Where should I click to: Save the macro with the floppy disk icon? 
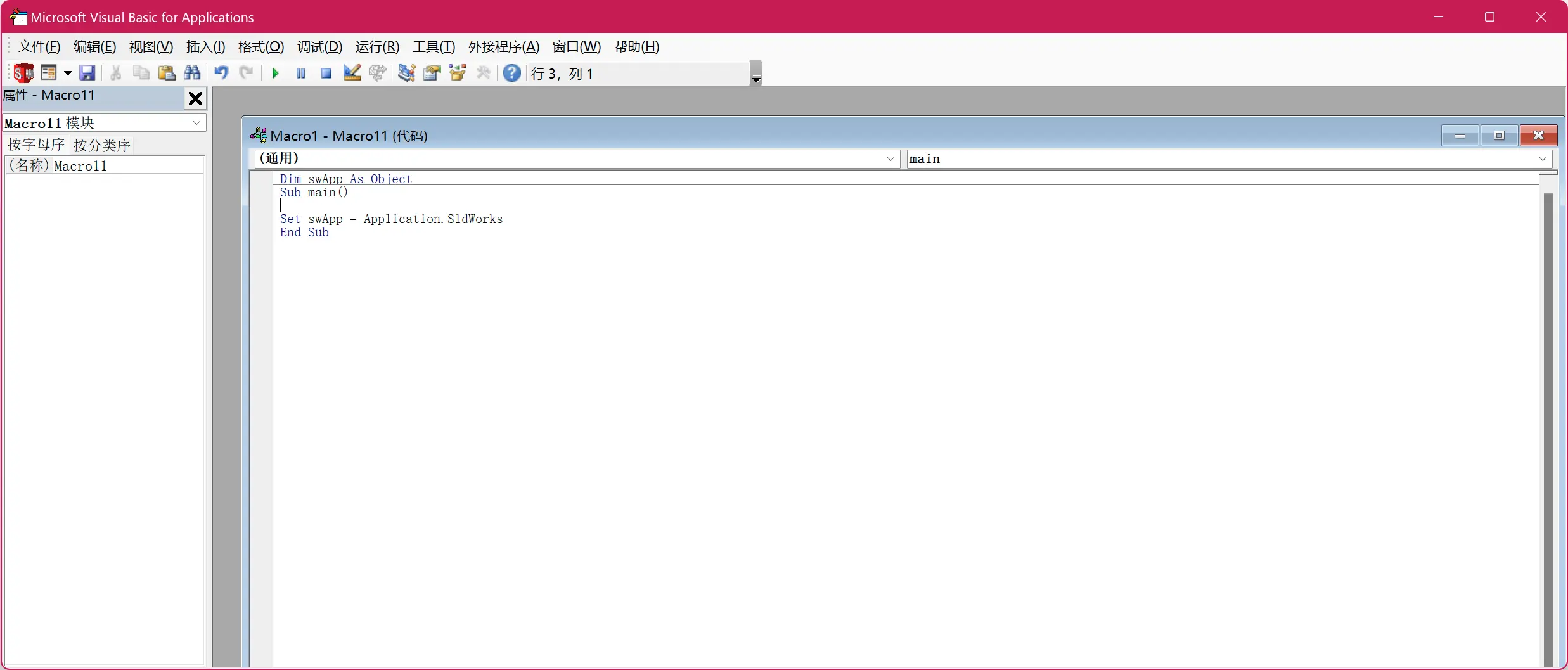click(x=87, y=74)
